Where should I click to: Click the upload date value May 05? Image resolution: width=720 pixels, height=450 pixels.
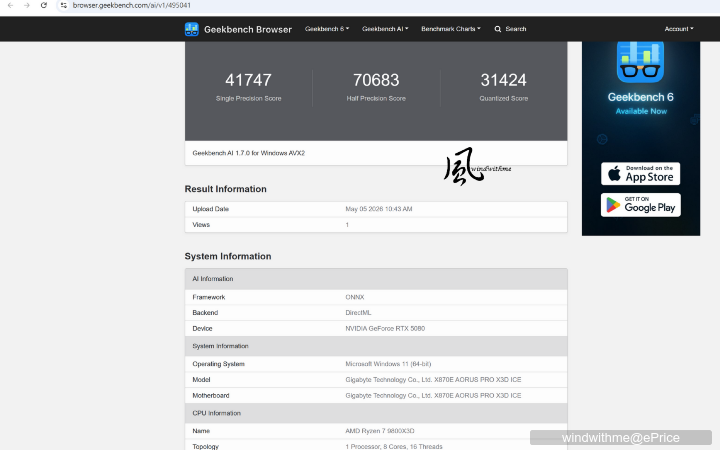[379, 209]
